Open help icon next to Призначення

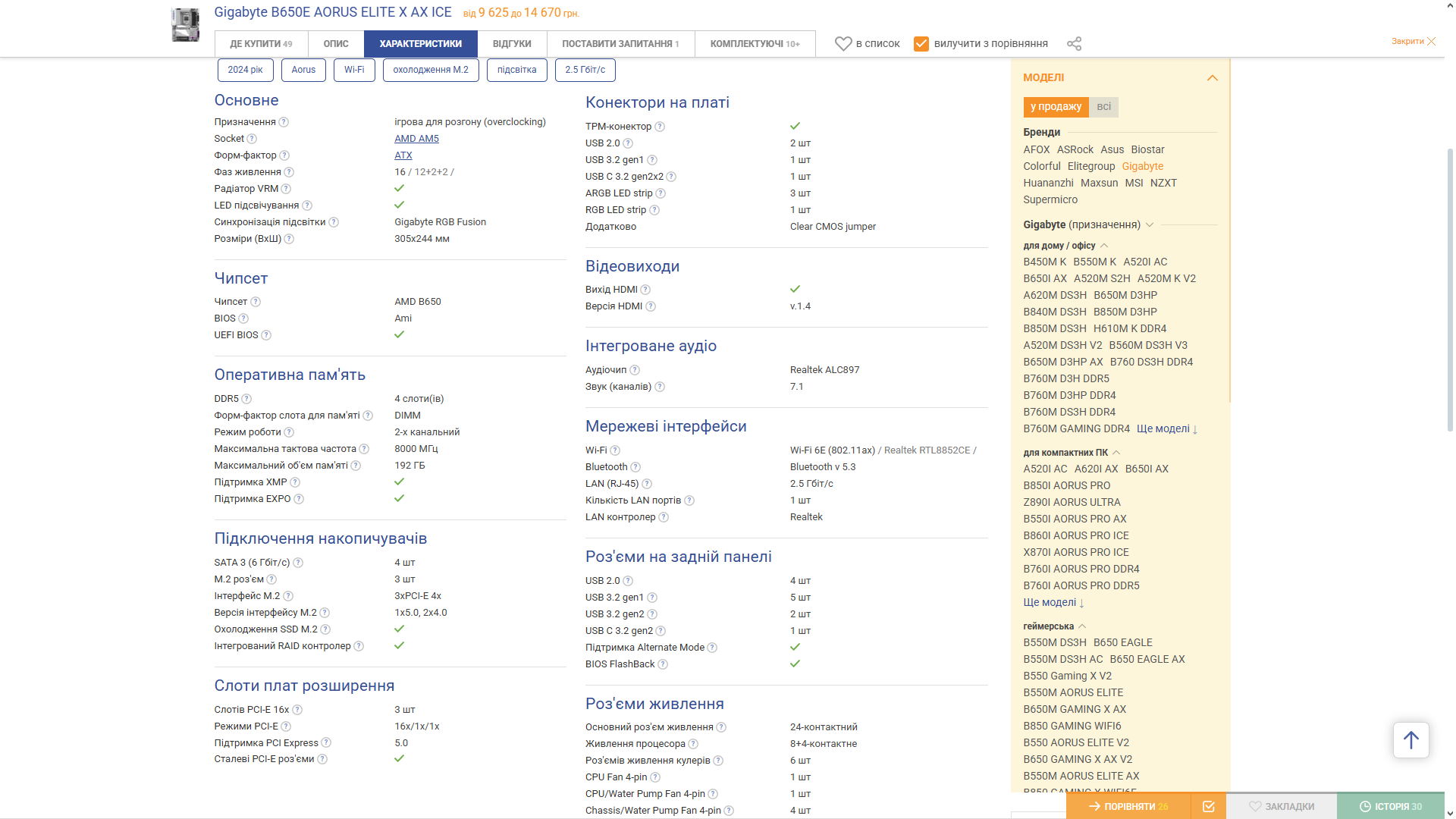click(x=284, y=122)
